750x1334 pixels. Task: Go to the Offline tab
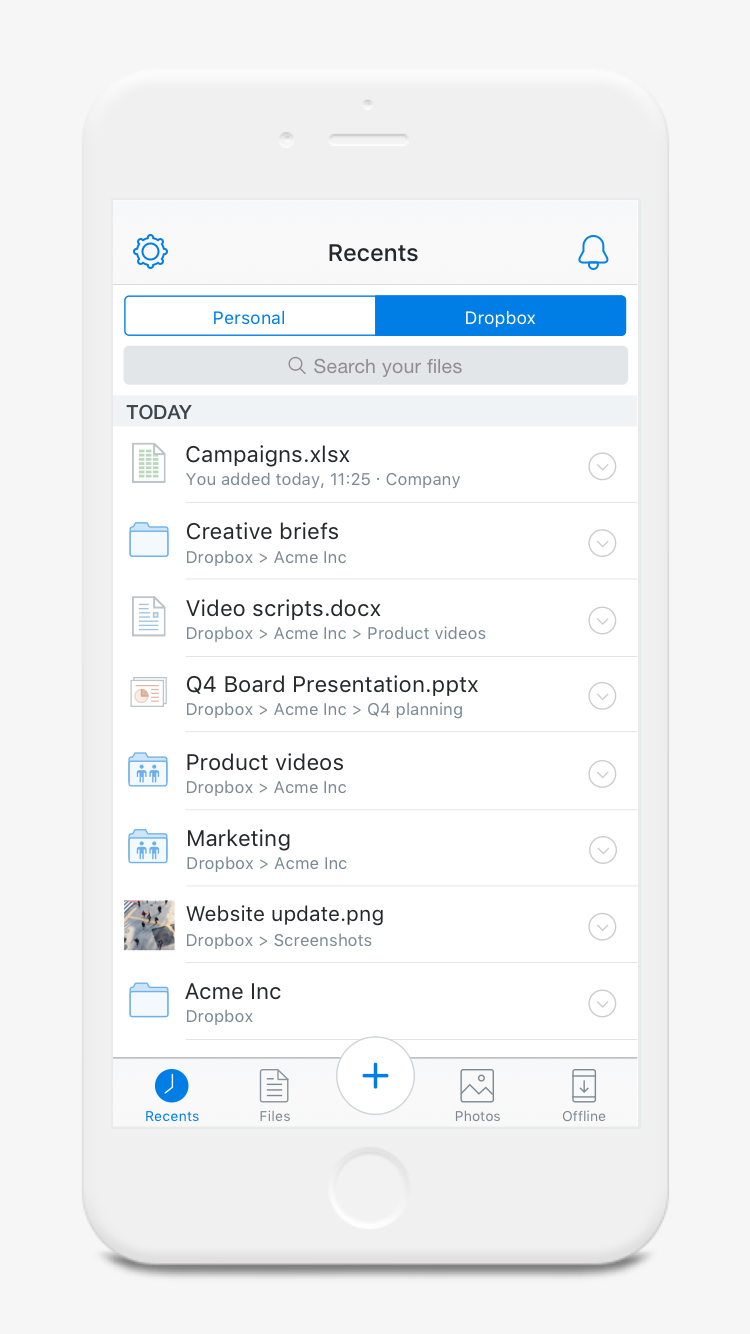pyautogui.click(x=584, y=1095)
